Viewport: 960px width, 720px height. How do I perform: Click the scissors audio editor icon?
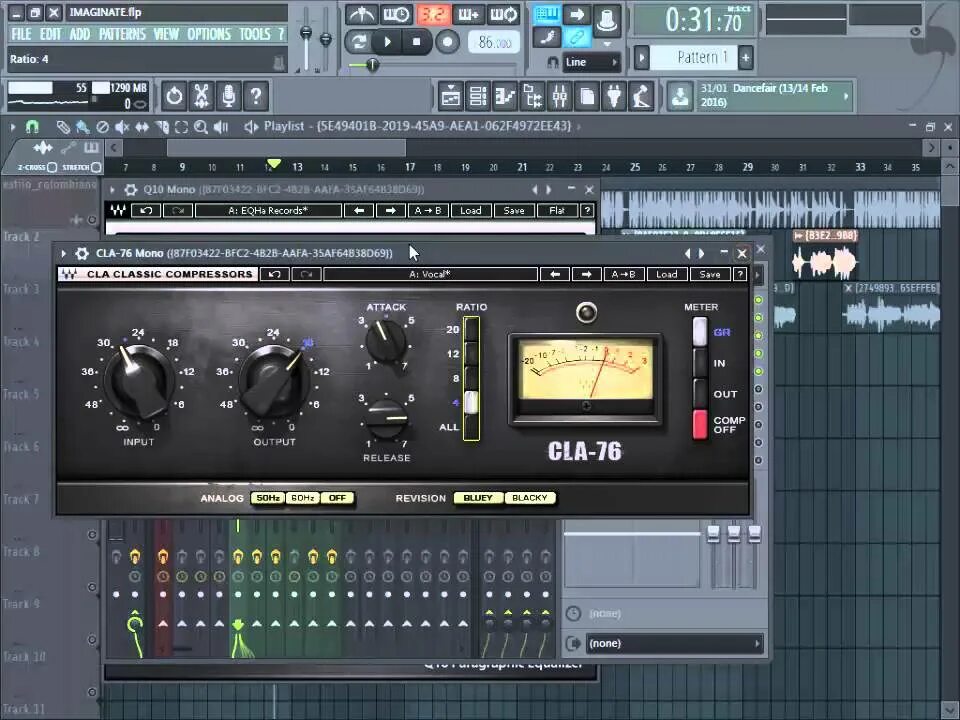[x=201, y=96]
